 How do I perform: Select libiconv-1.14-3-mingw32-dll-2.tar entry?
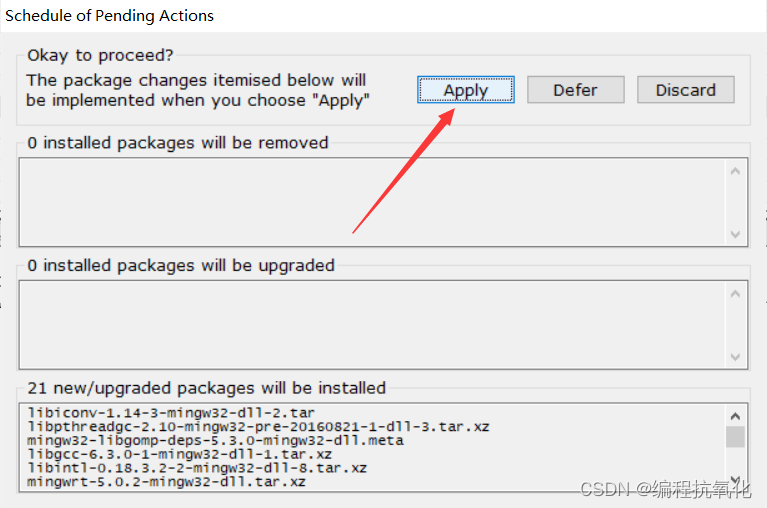[x=171, y=413]
